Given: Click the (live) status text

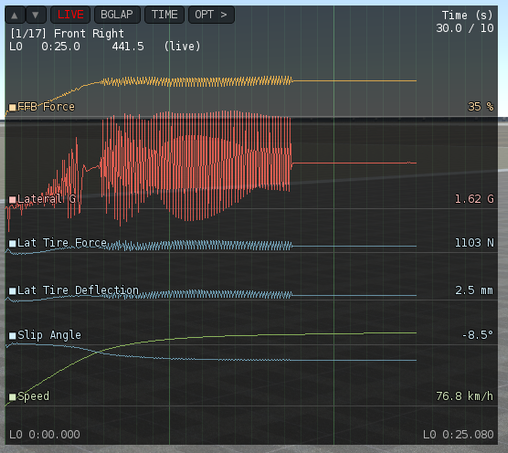Looking at the screenshot, I should (x=182, y=46).
